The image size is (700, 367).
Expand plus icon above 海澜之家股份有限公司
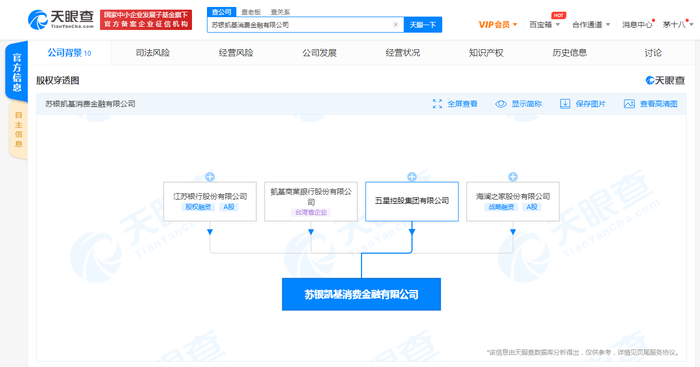[513, 177]
